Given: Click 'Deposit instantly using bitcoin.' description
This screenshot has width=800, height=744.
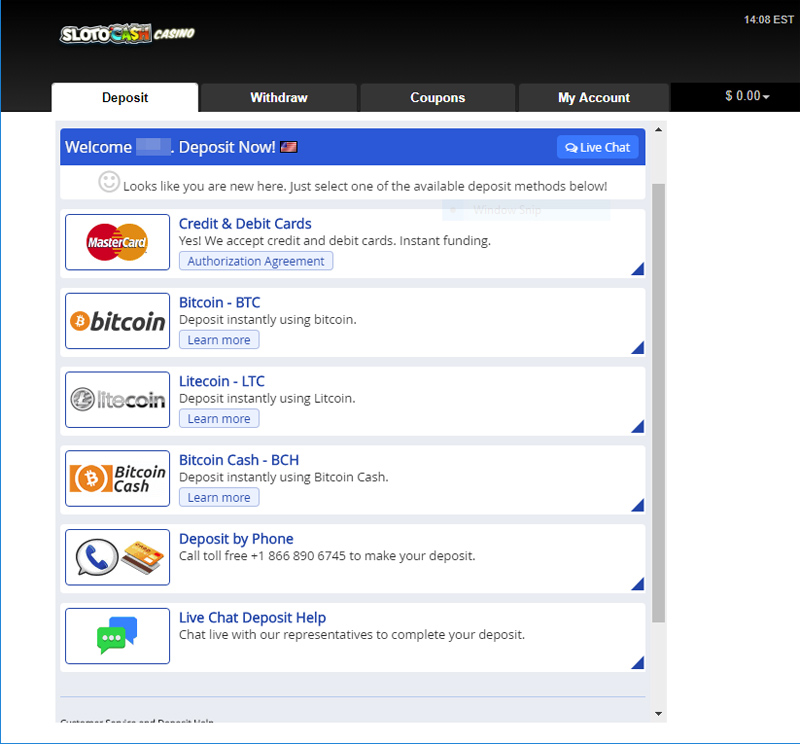Looking at the screenshot, I should point(267,319).
